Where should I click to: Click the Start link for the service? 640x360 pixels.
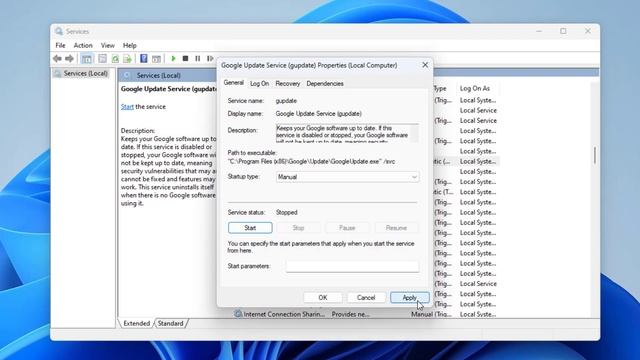pyautogui.click(x=127, y=107)
